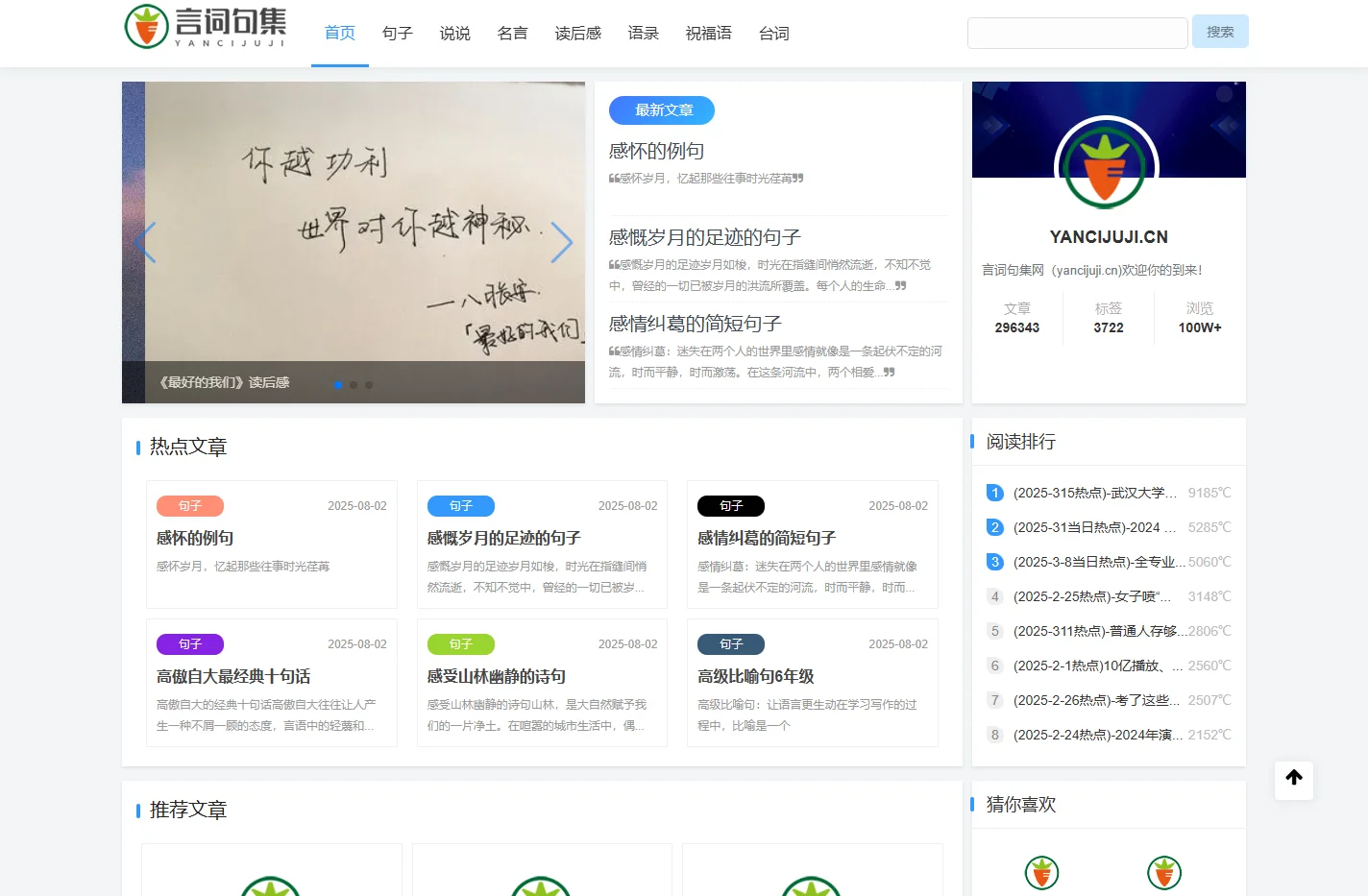Image resolution: width=1368 pixels, height=896 pixels.
Task: Select the second carousel indicator dot
Action: pyautogui.click(x=354, y=385)
